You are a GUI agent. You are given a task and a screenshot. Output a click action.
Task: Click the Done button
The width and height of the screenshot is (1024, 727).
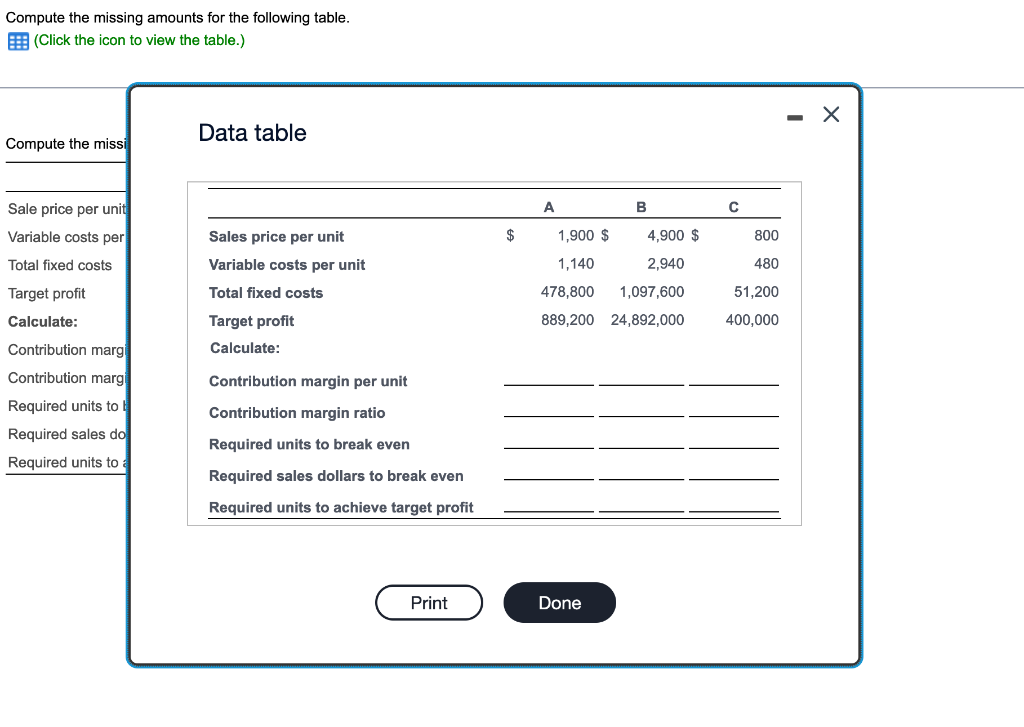tap(559, 602)
